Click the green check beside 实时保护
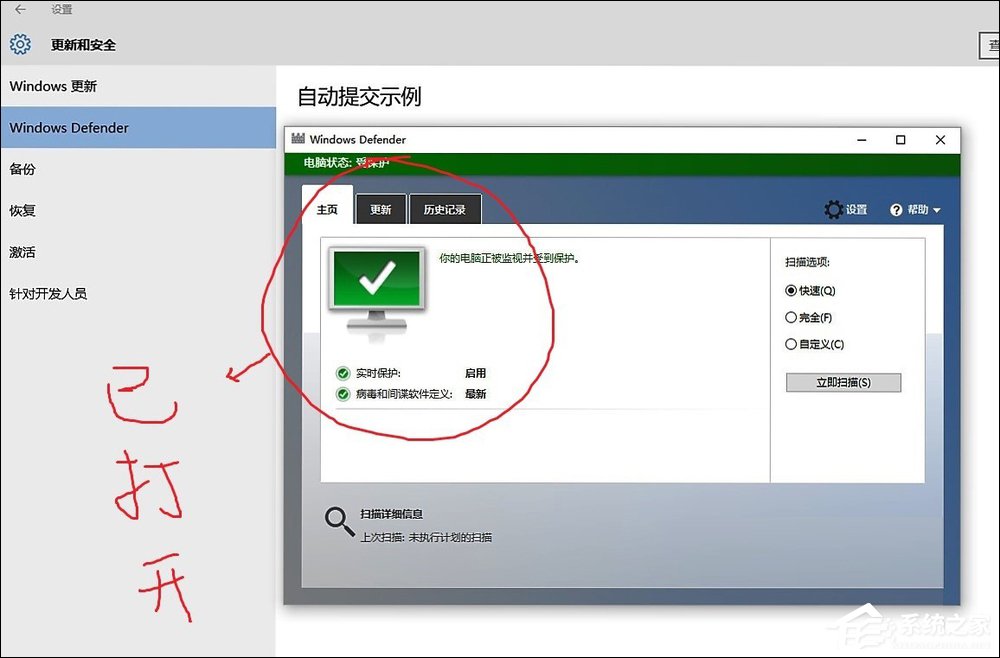 point(342,372)
